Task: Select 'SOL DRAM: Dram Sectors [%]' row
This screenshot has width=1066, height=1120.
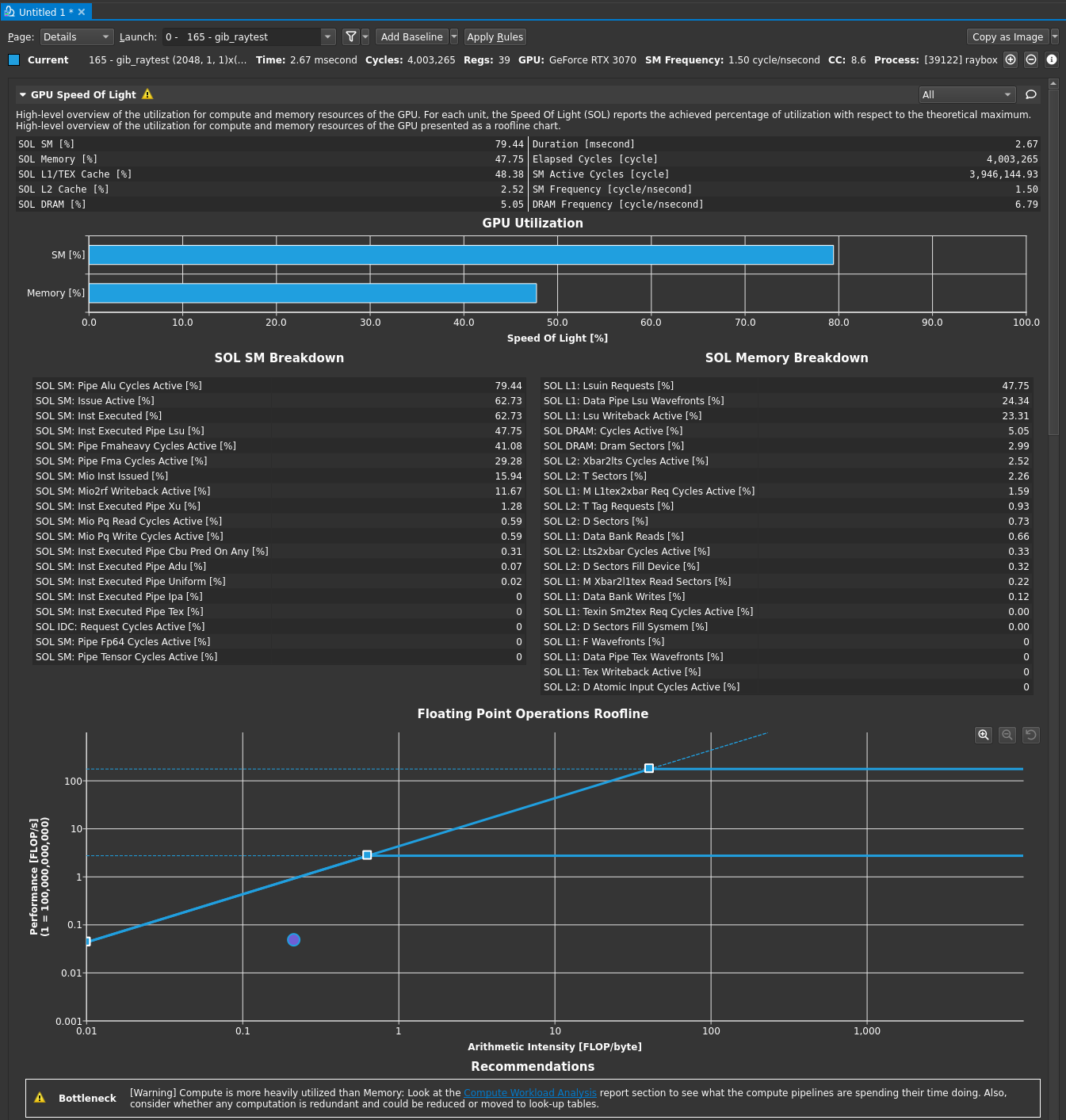Action: click(787, 446)
